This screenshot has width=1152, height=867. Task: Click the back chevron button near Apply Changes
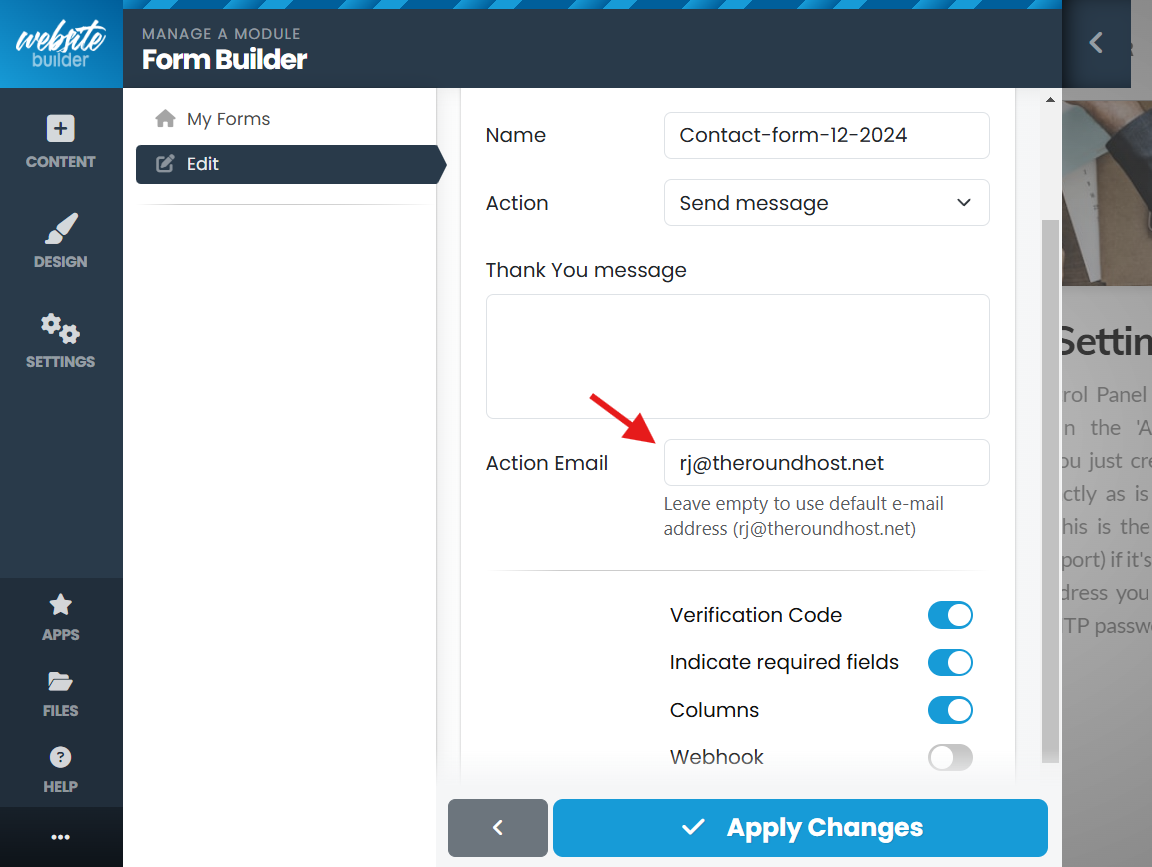[497, 827]
